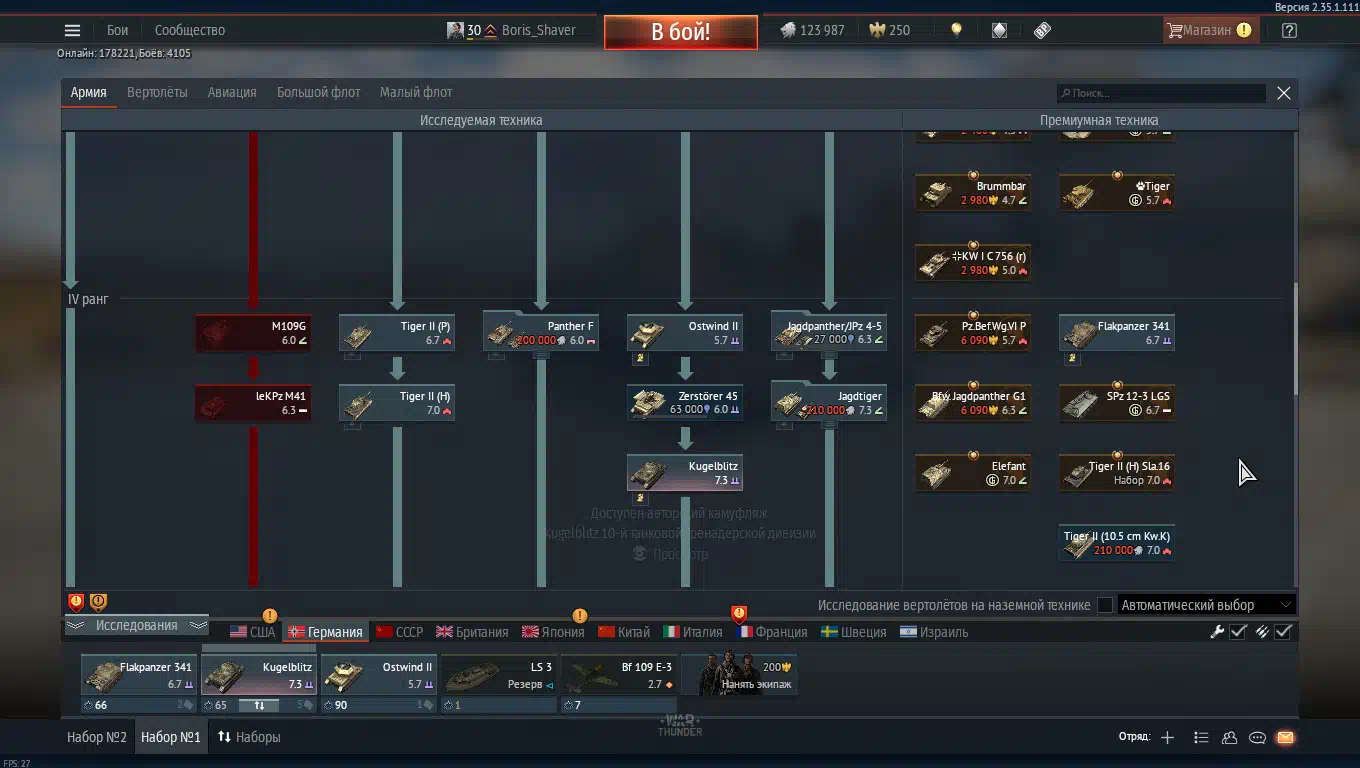This screenshot has width=1360, height=768.
Task: Click the orange alert badge above Япония
Action: point(579,615)
